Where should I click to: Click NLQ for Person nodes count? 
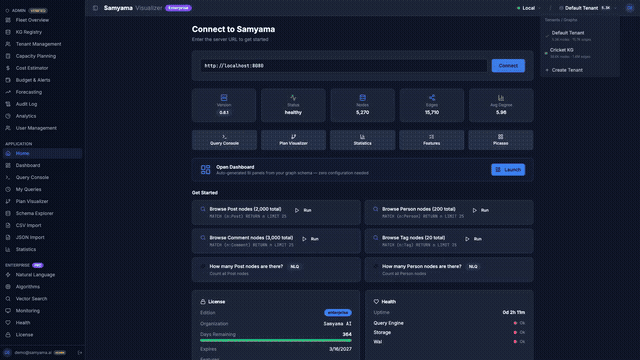click(473, 267)
